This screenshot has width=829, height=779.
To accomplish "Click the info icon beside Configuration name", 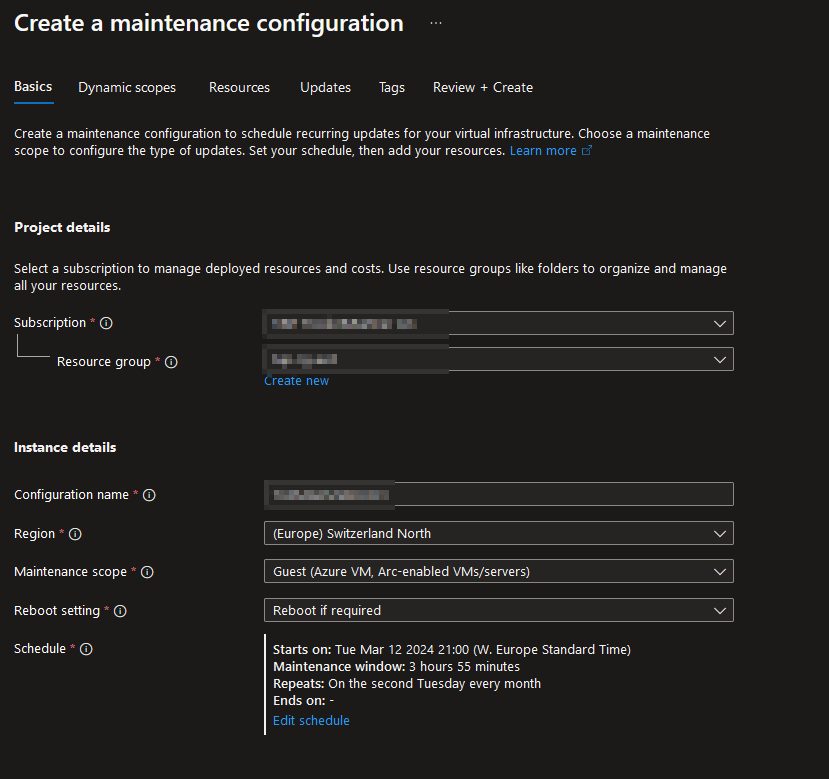I will (150, 495).
